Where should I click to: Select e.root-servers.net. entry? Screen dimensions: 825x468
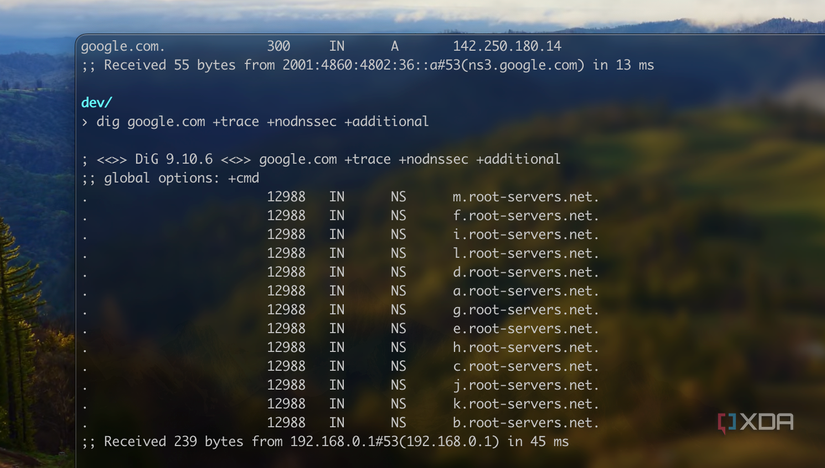click(x=526, y=328)
